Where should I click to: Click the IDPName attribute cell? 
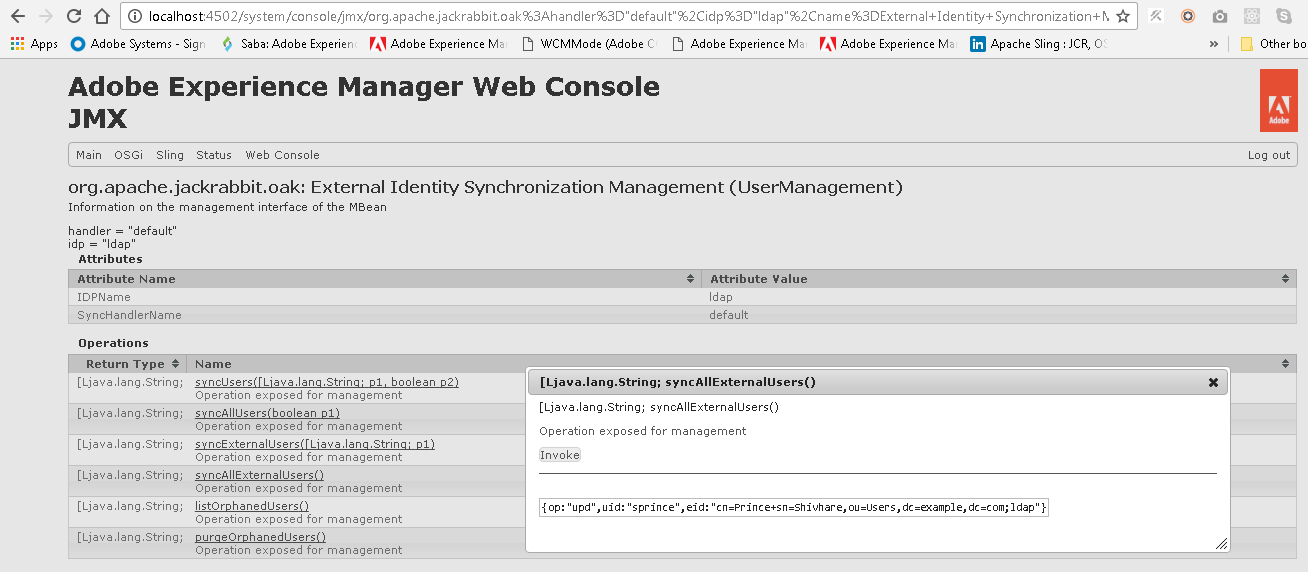coord(385,297)
